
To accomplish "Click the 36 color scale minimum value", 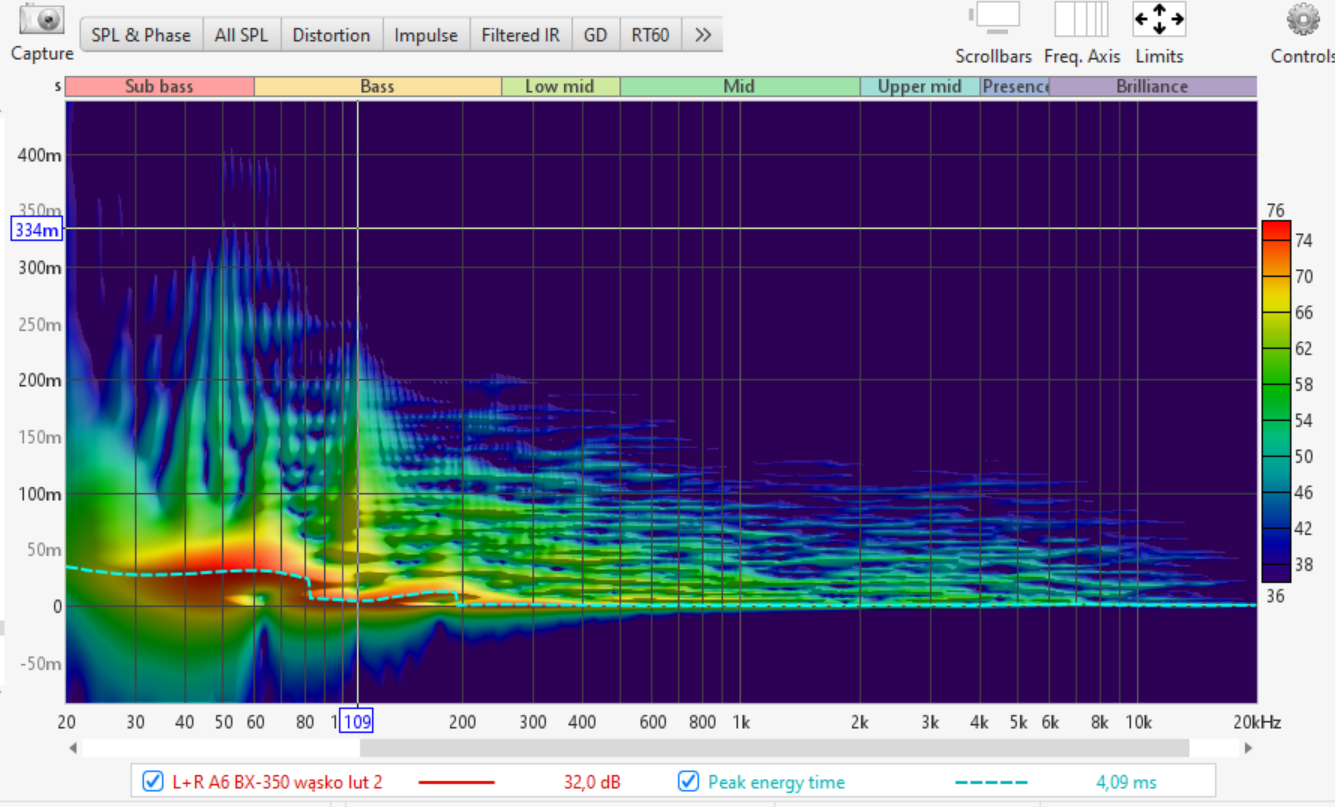I will tap(1275, 596).
